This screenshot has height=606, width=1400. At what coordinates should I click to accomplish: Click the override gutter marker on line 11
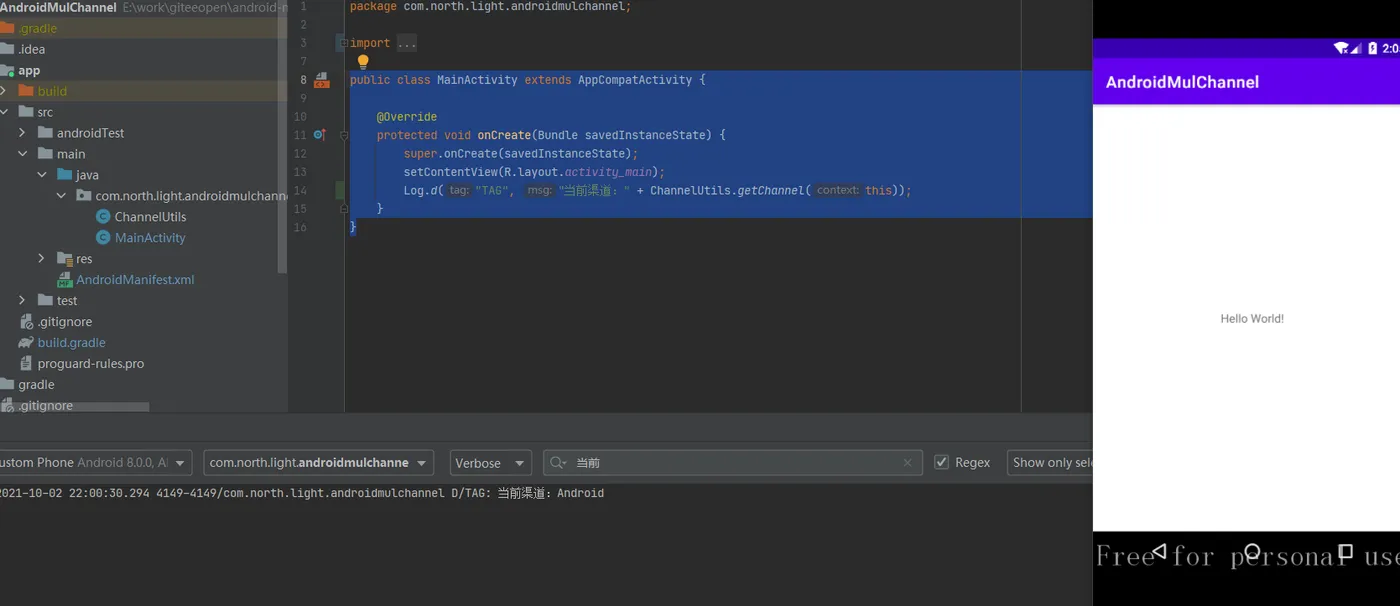(x=319, y=135)
